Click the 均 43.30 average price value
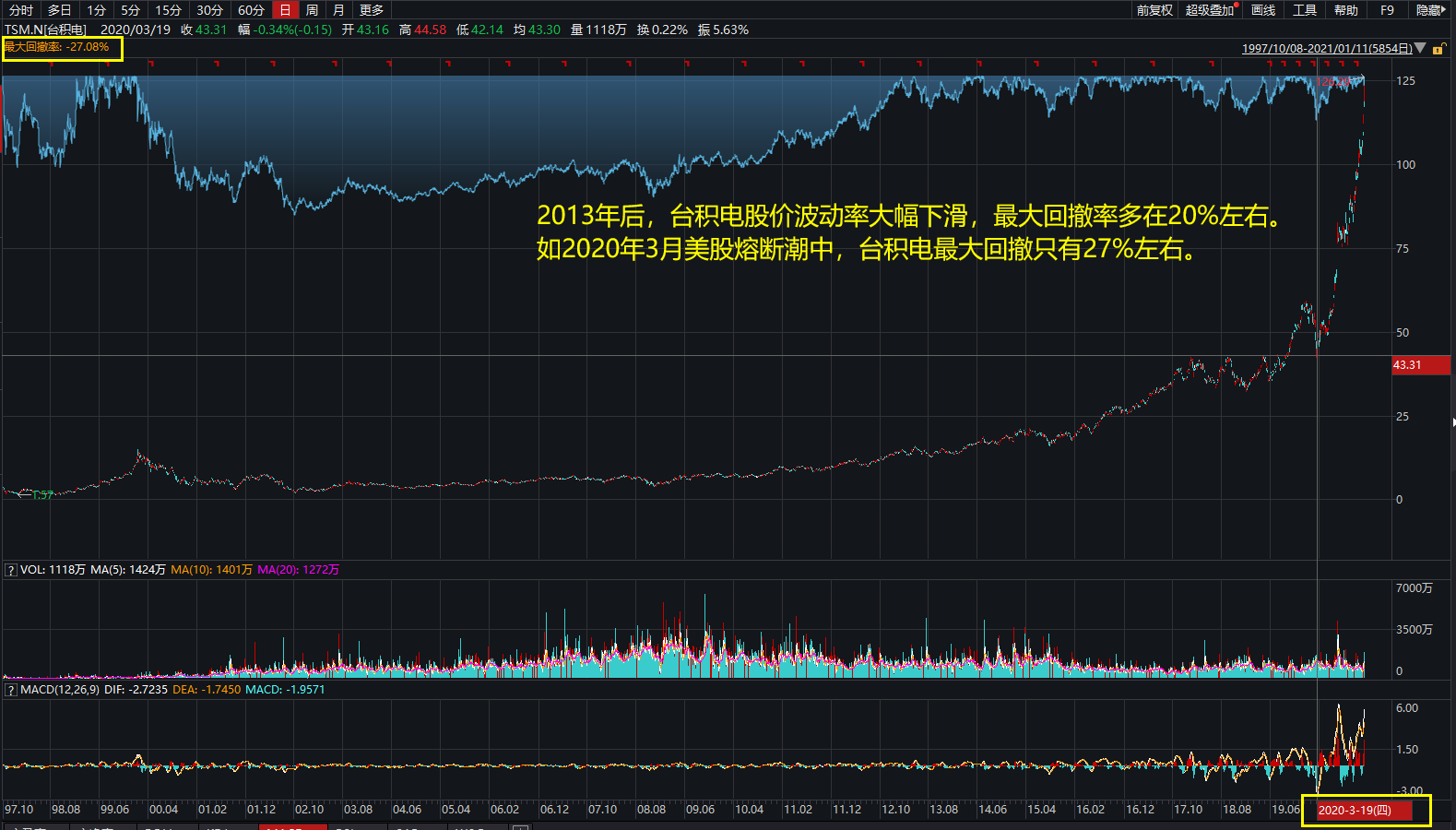 click(537, 30)
